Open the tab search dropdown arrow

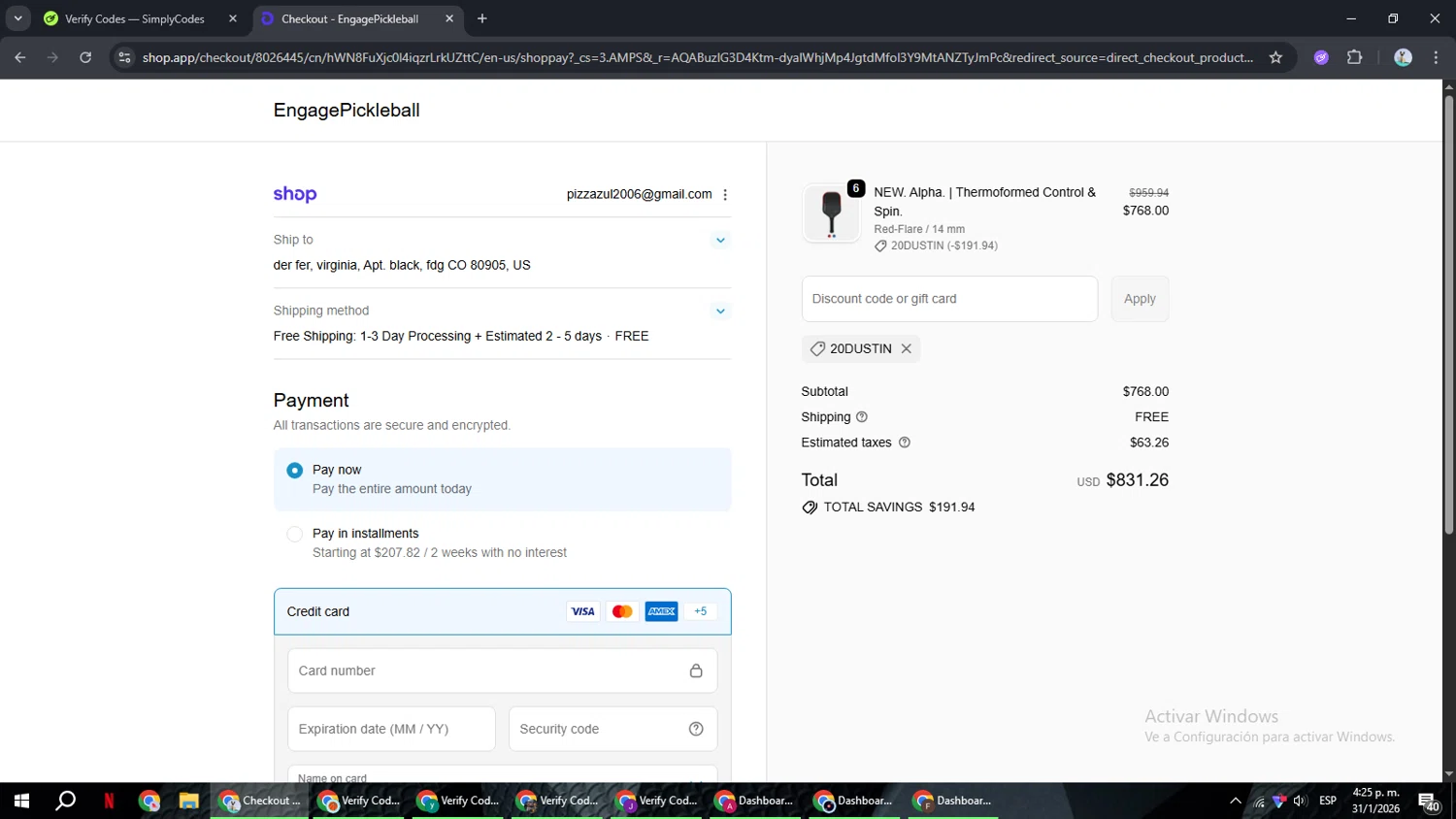tap(17, 18)
